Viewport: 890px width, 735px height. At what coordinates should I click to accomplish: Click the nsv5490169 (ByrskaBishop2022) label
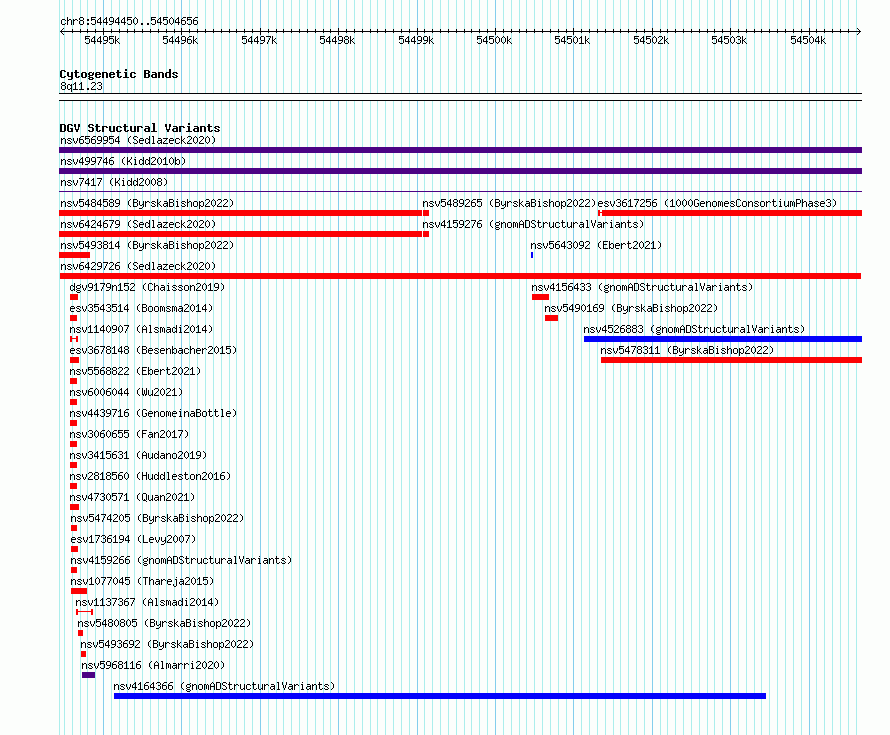click(631, 308)
